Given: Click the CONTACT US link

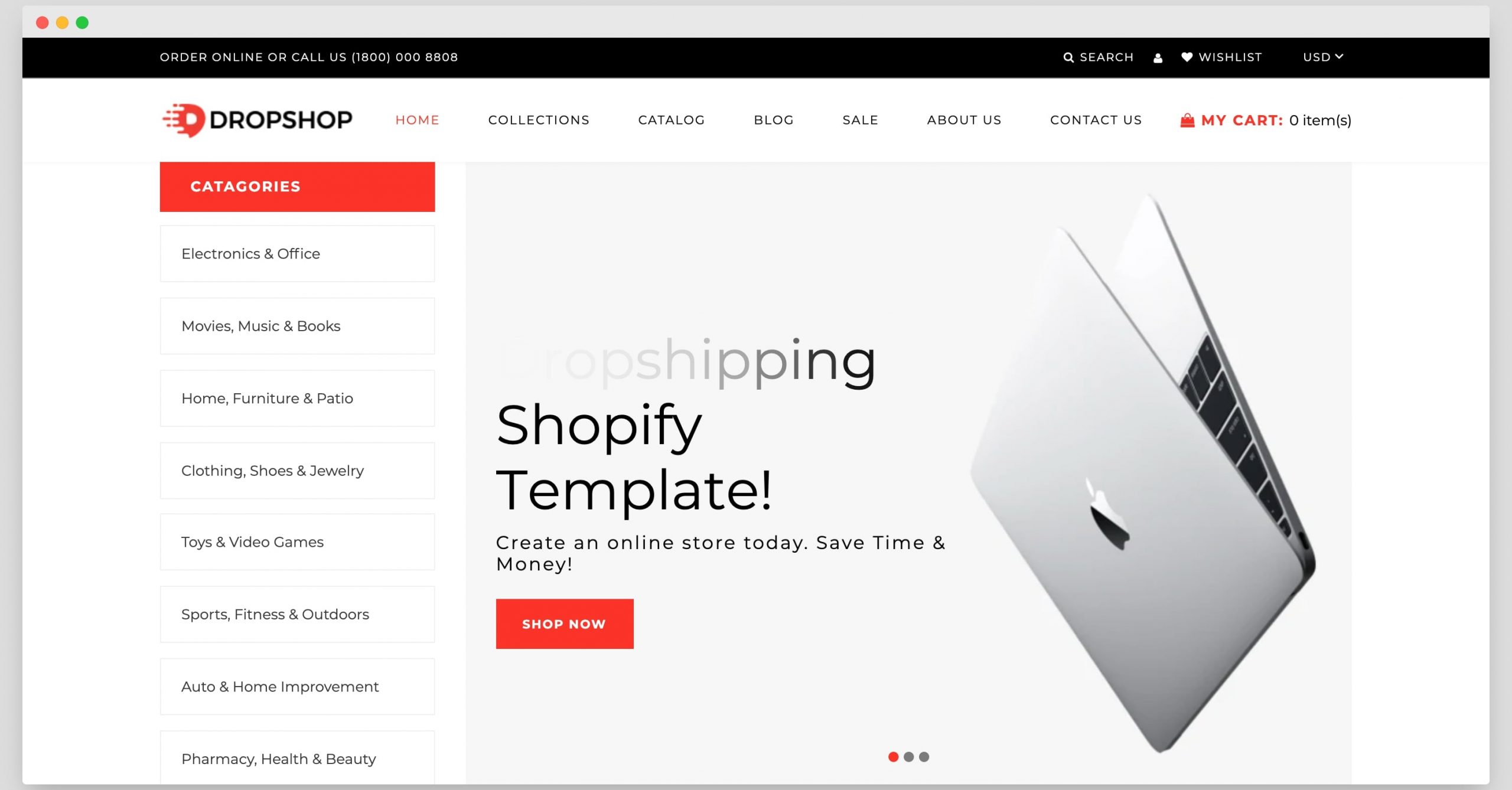Looking at the screenshot, I should (x=1095, y=119).
